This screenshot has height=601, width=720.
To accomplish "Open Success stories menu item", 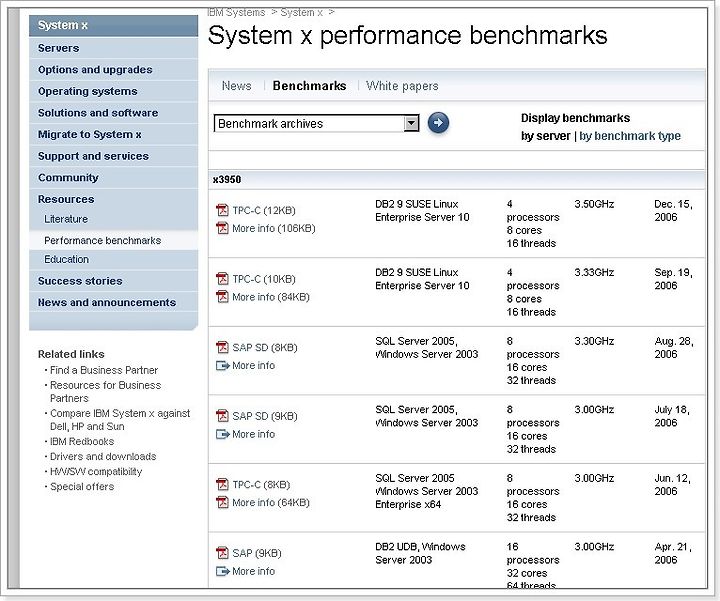I will coord(113,281).
